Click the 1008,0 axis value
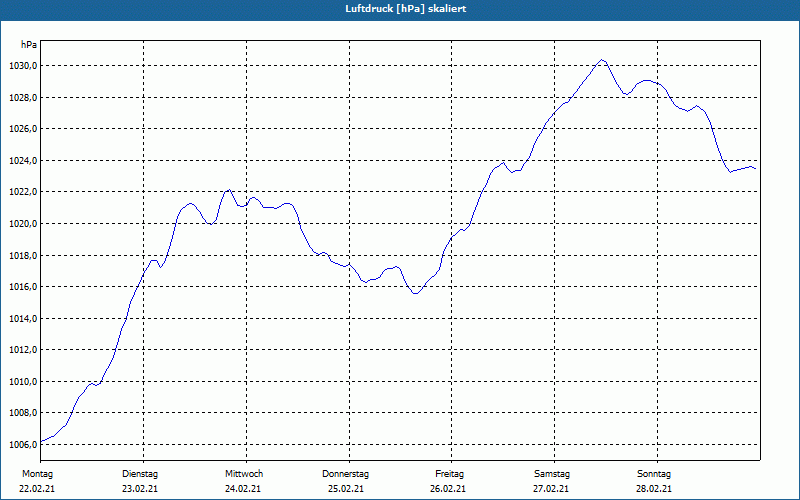Image resolution: width=800 pixels, height=500 pixels. pos(23,413)
